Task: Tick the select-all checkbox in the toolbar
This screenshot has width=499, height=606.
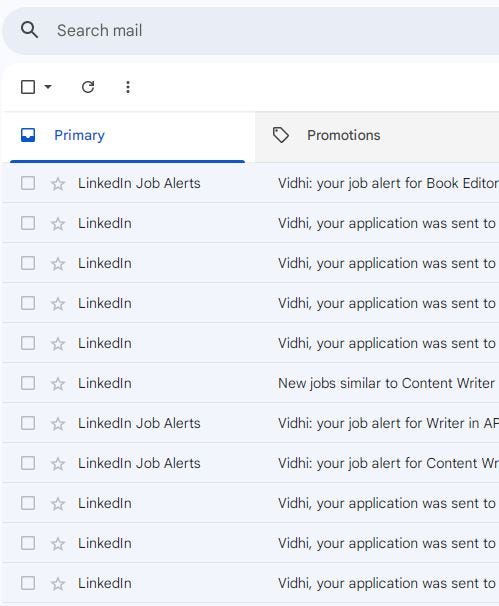Action: click(28, 87)
